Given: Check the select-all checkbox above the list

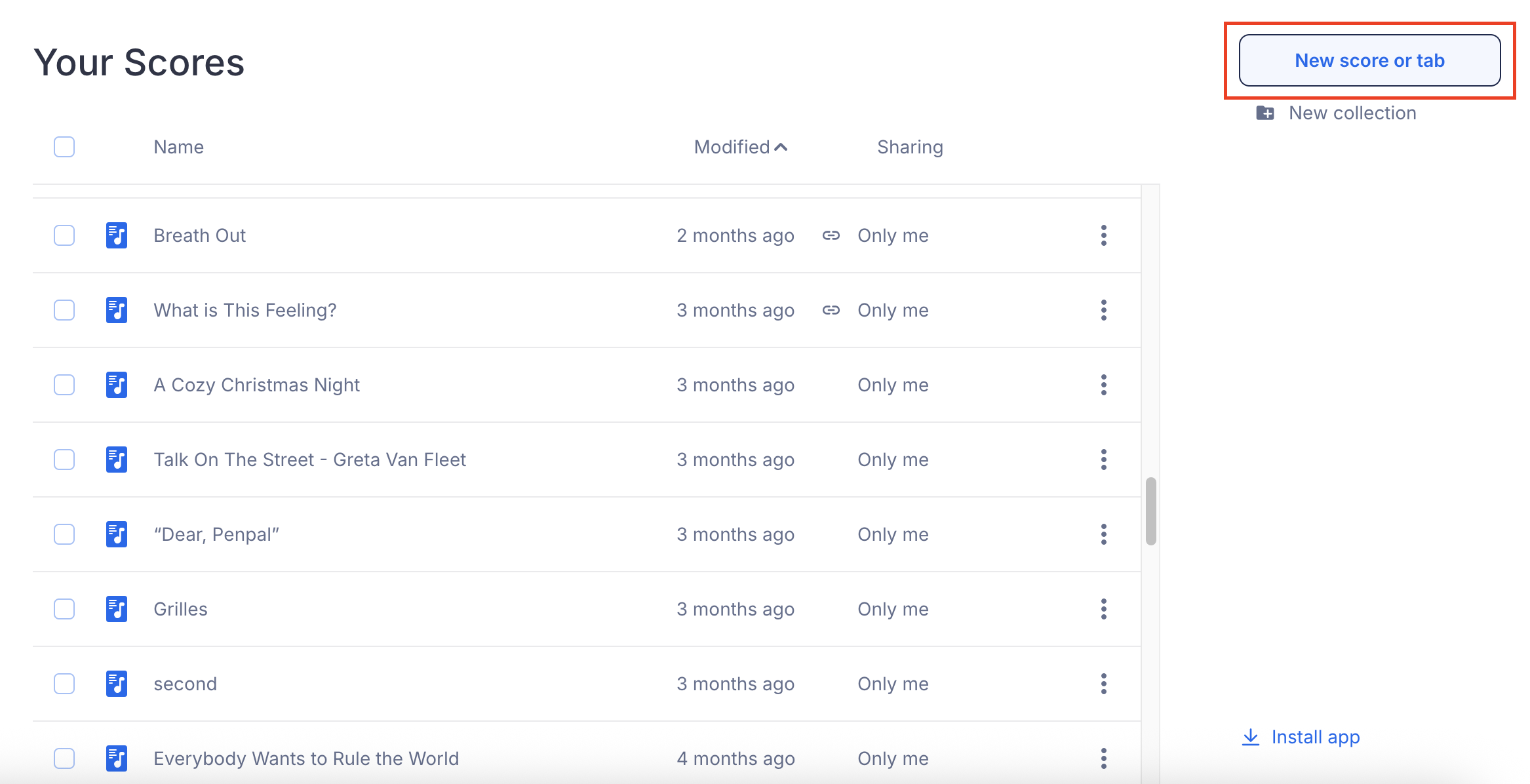Looking at the screenshot, I should tap(64, 147).
